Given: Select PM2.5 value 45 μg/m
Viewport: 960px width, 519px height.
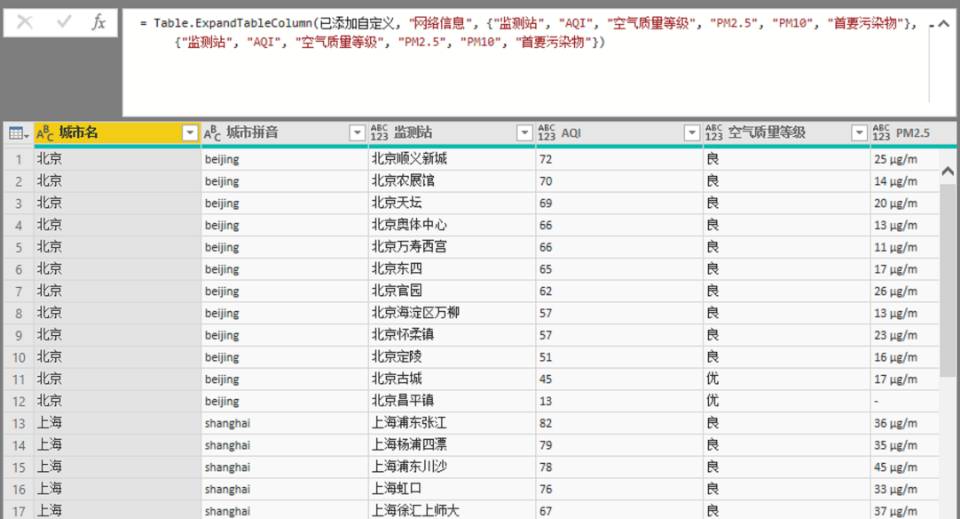Looking at the screenshot, I should pos(905,468).
